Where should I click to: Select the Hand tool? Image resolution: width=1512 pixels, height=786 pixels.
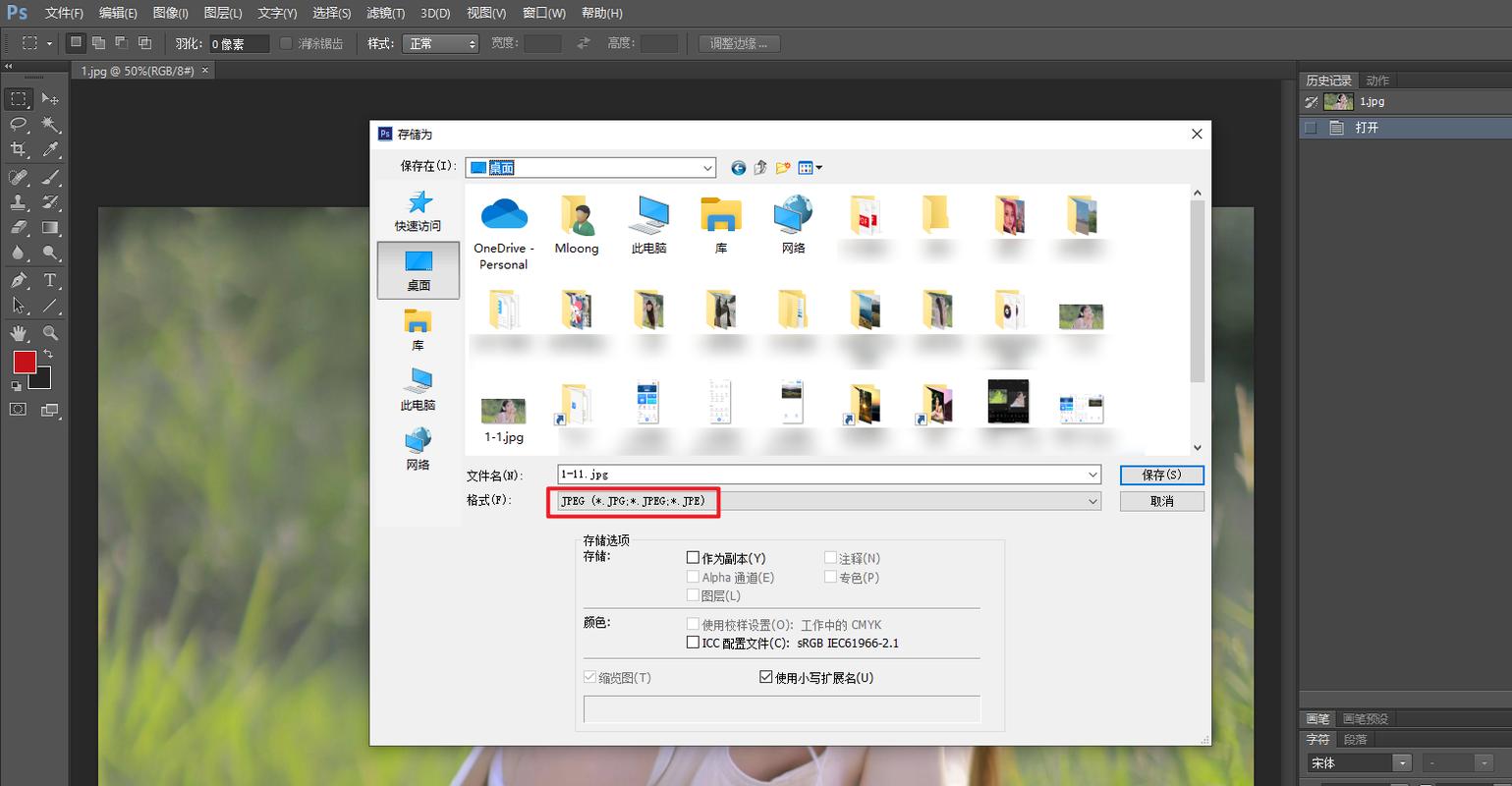coord(18,332)
